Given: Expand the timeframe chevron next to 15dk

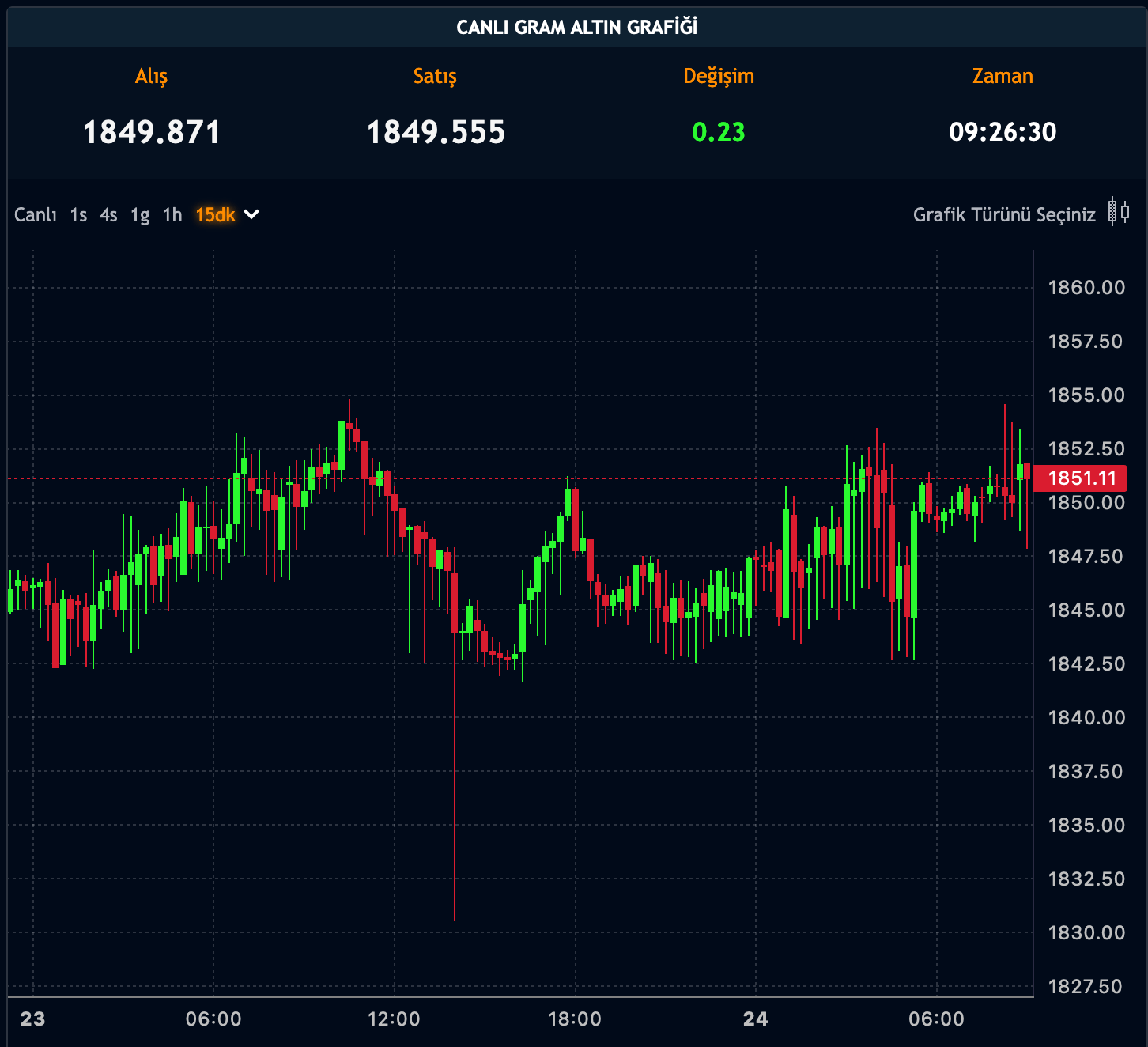Looking at the screenshot, I should pos(251,214).
